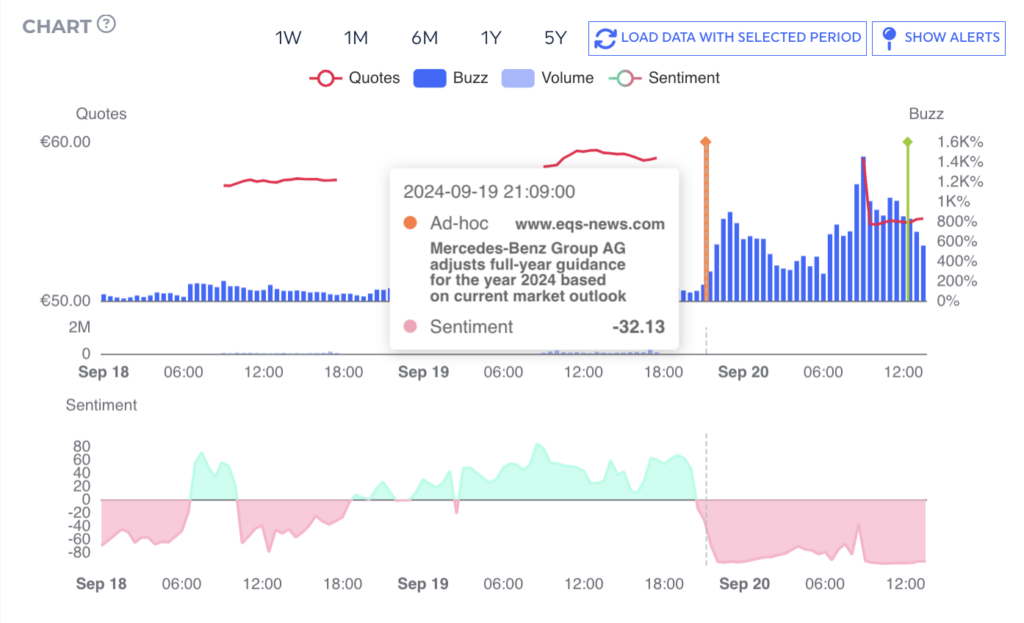1024x623 pixels.
Task: Toggle the Volume series in legend
Action: [x=547, y=78]
